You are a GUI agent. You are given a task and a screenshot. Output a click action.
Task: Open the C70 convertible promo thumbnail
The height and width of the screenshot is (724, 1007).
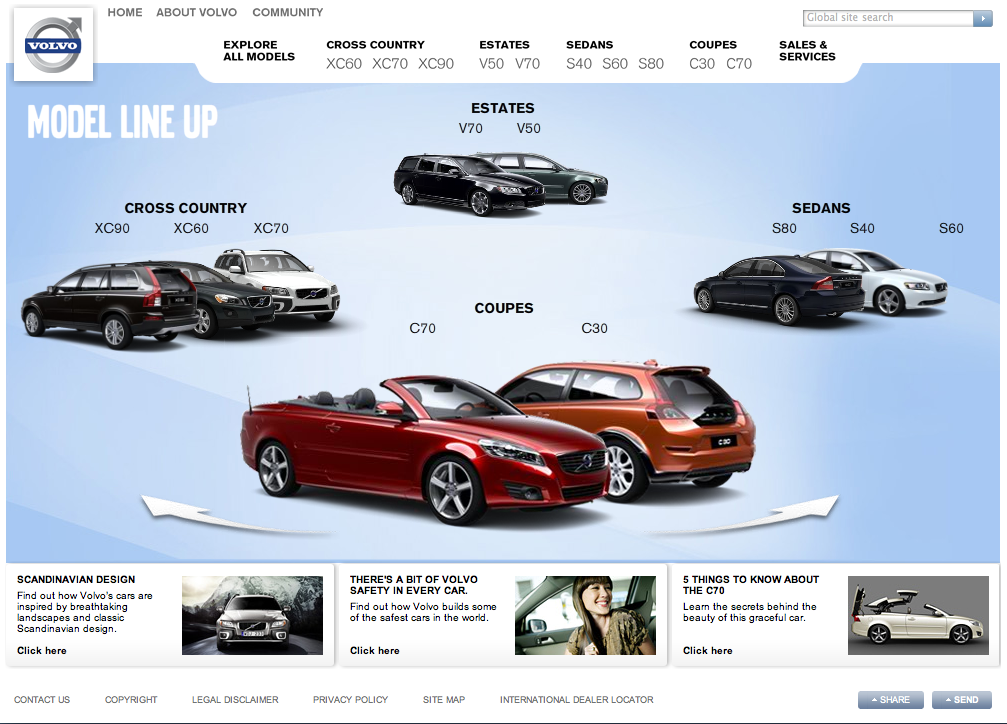(x=917, y=616)
